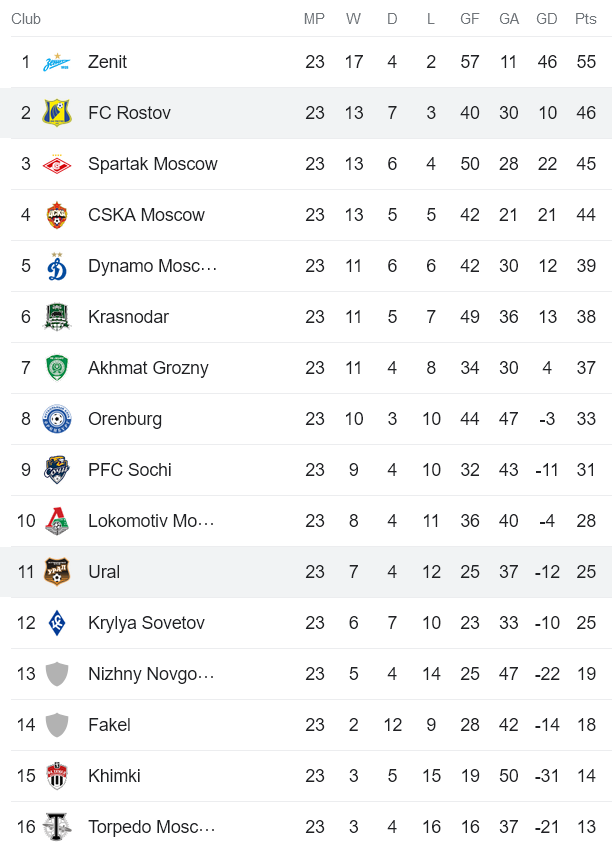Click the Akhmat Grozny logo
Image resolution: width=612 pixels, height=856 pixels.
point(57,368)
